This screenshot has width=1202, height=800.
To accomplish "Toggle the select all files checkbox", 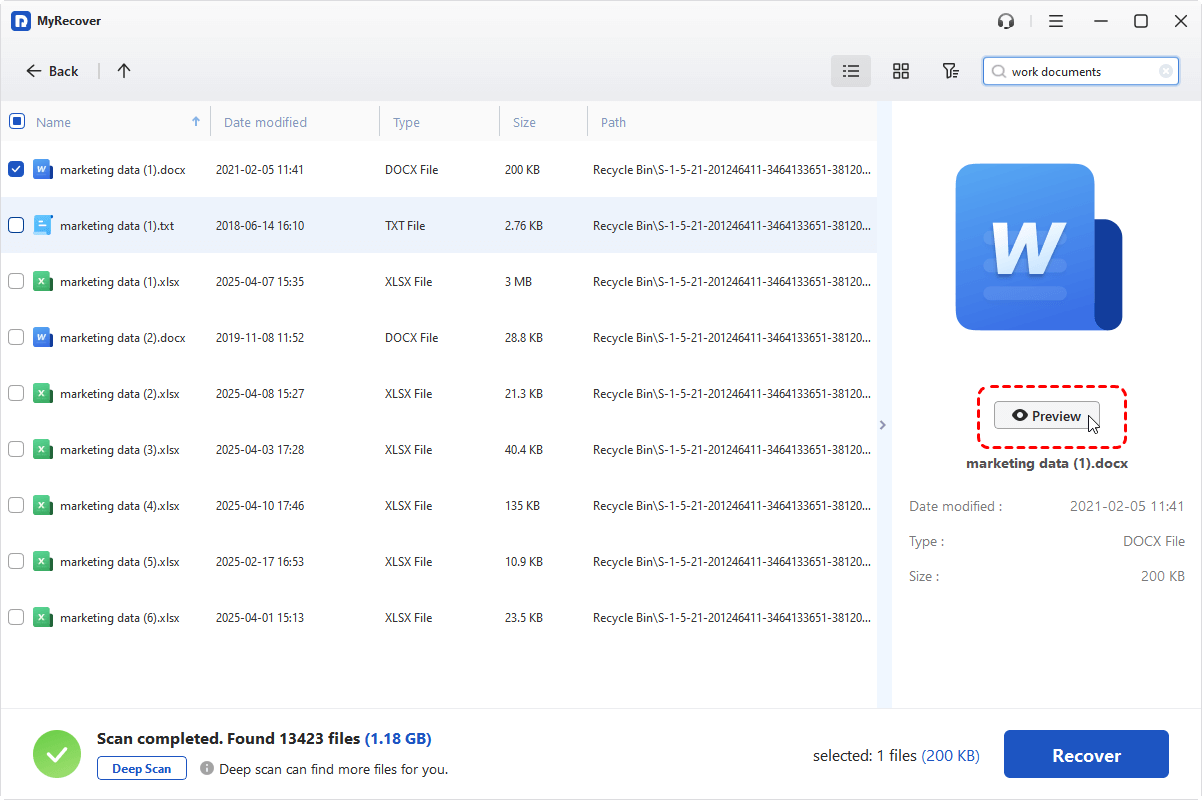I will (x=16, y=121).
